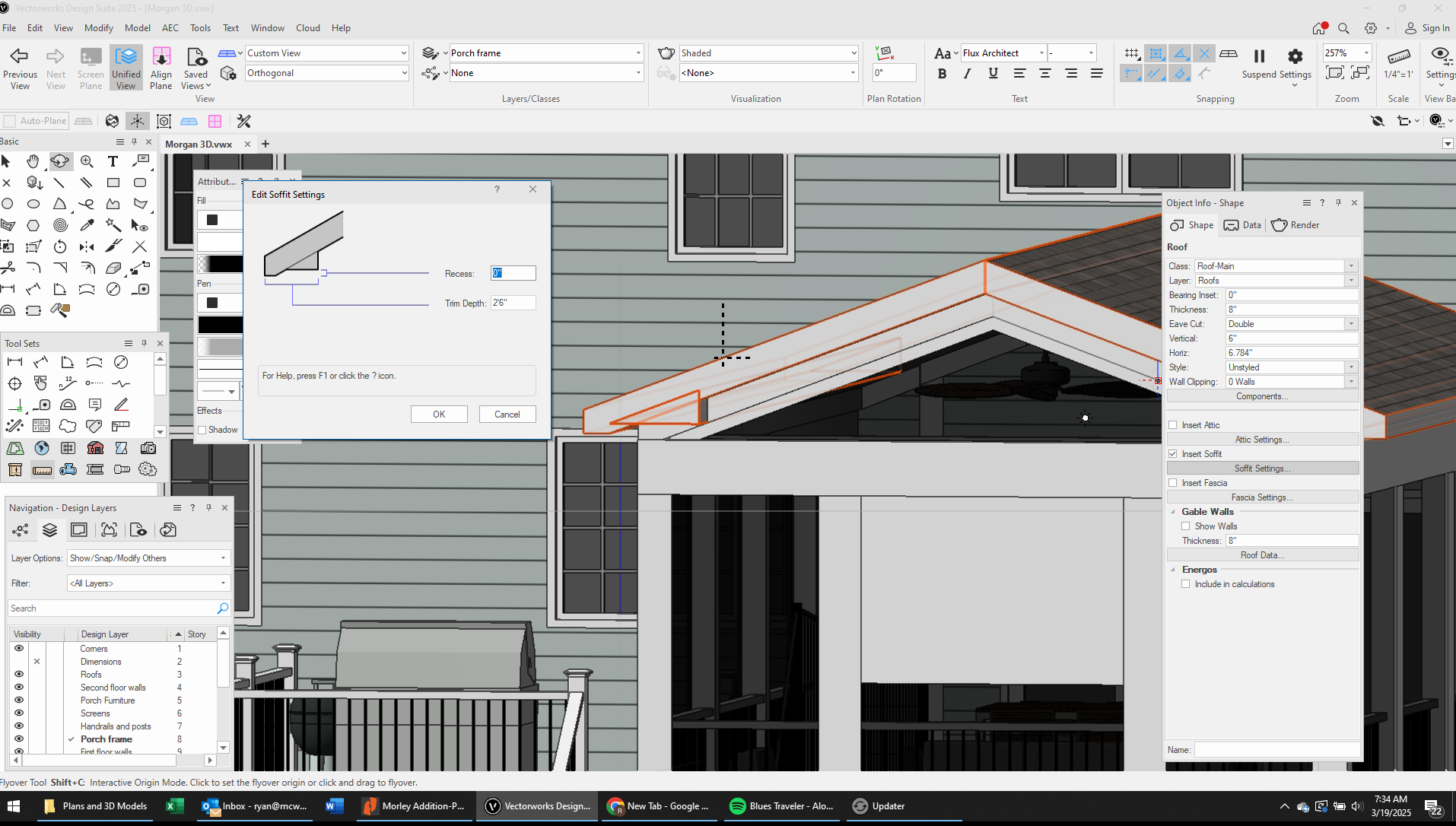Enable the Insert Attic checkbox
This screenshot has height=826, width=1456.
pos(1172,425)
